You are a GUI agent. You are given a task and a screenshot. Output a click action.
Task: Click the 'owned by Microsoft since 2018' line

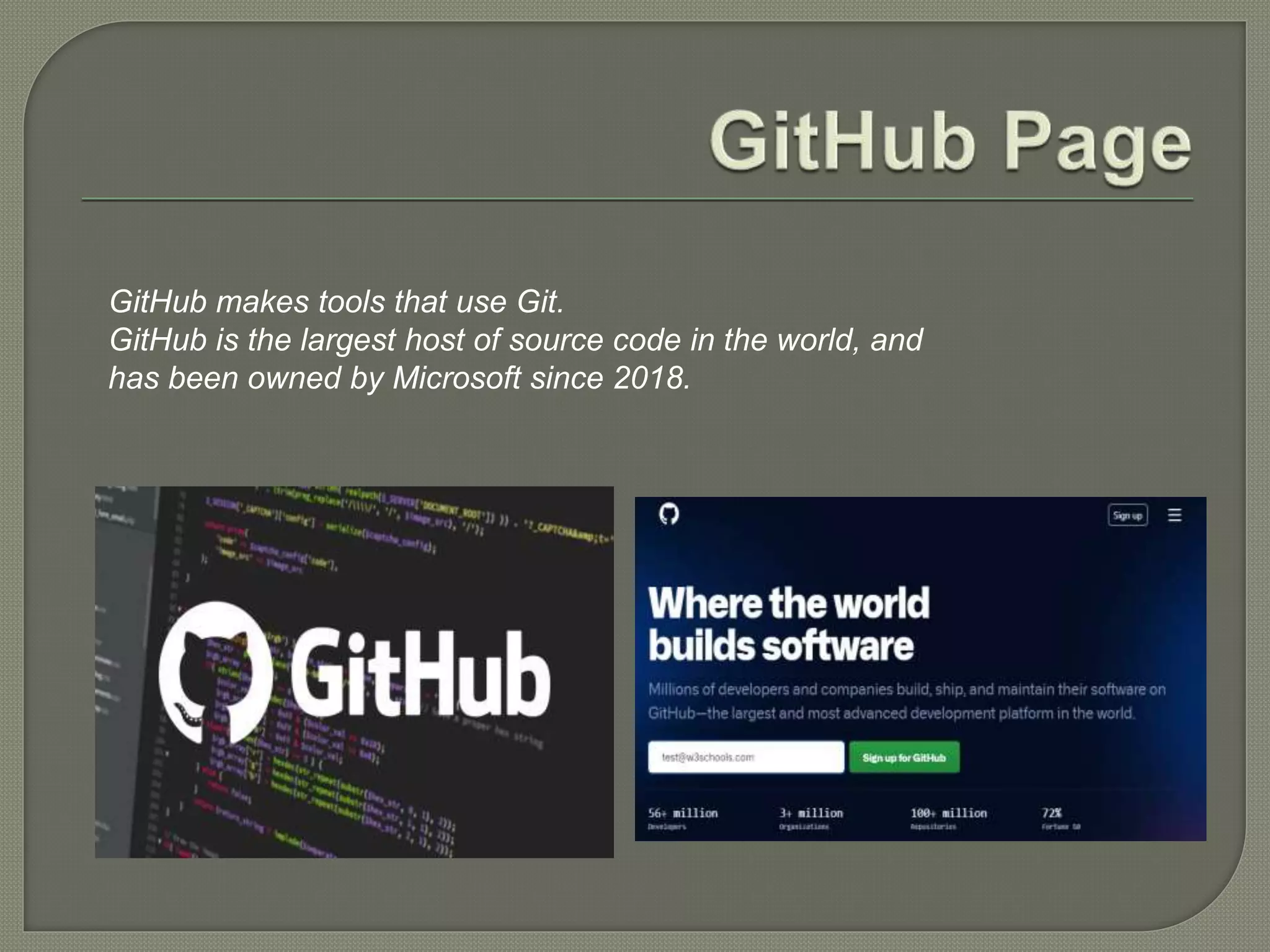[x=400, y=377]
